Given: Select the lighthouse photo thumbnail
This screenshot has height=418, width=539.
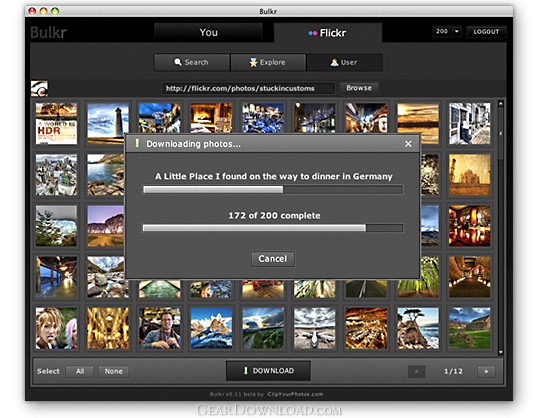Looking at the screenshot, I should (108, 124).
